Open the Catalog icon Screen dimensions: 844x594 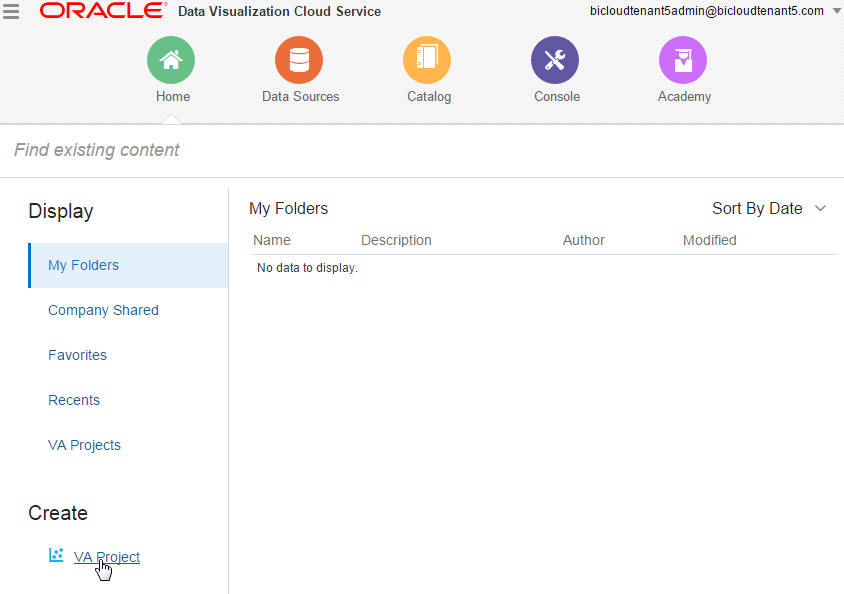[427, 60]
